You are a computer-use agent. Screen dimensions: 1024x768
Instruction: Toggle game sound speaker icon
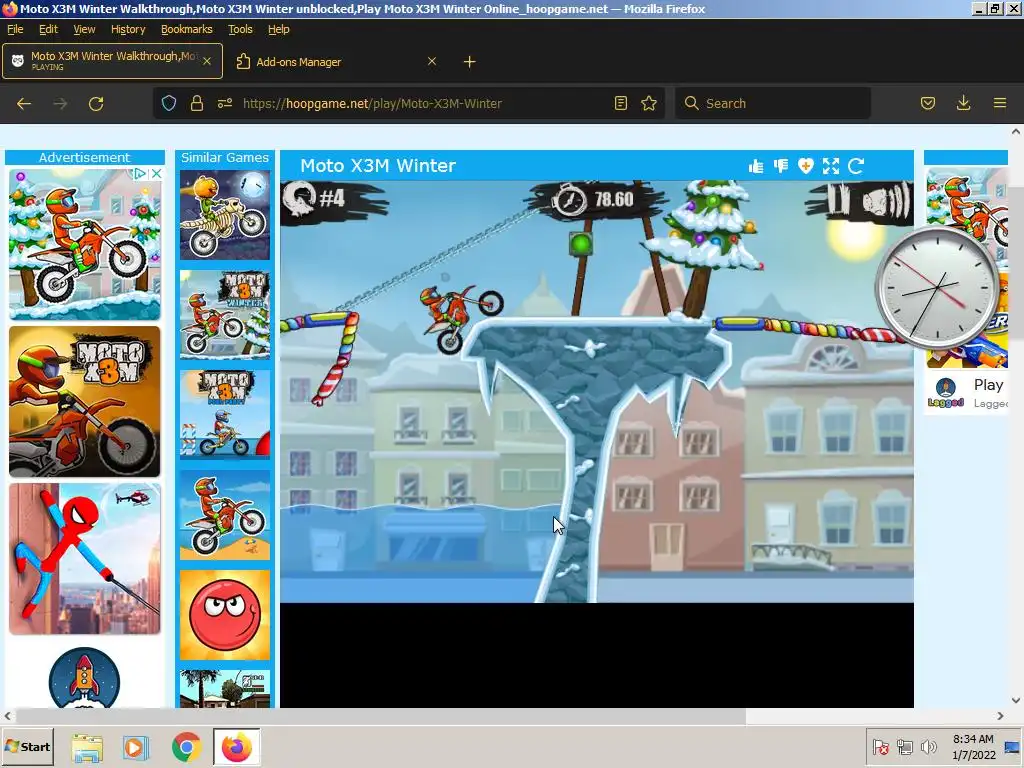(885, 201)
